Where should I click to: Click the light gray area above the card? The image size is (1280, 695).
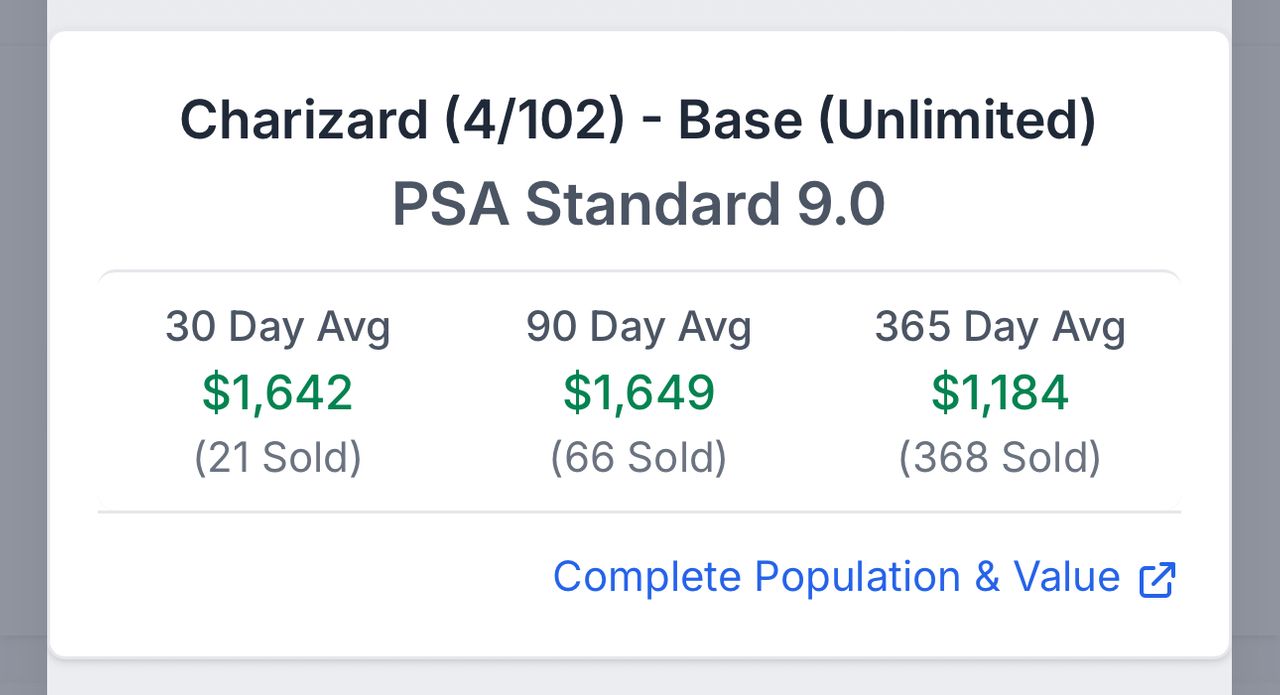point(640,14)
